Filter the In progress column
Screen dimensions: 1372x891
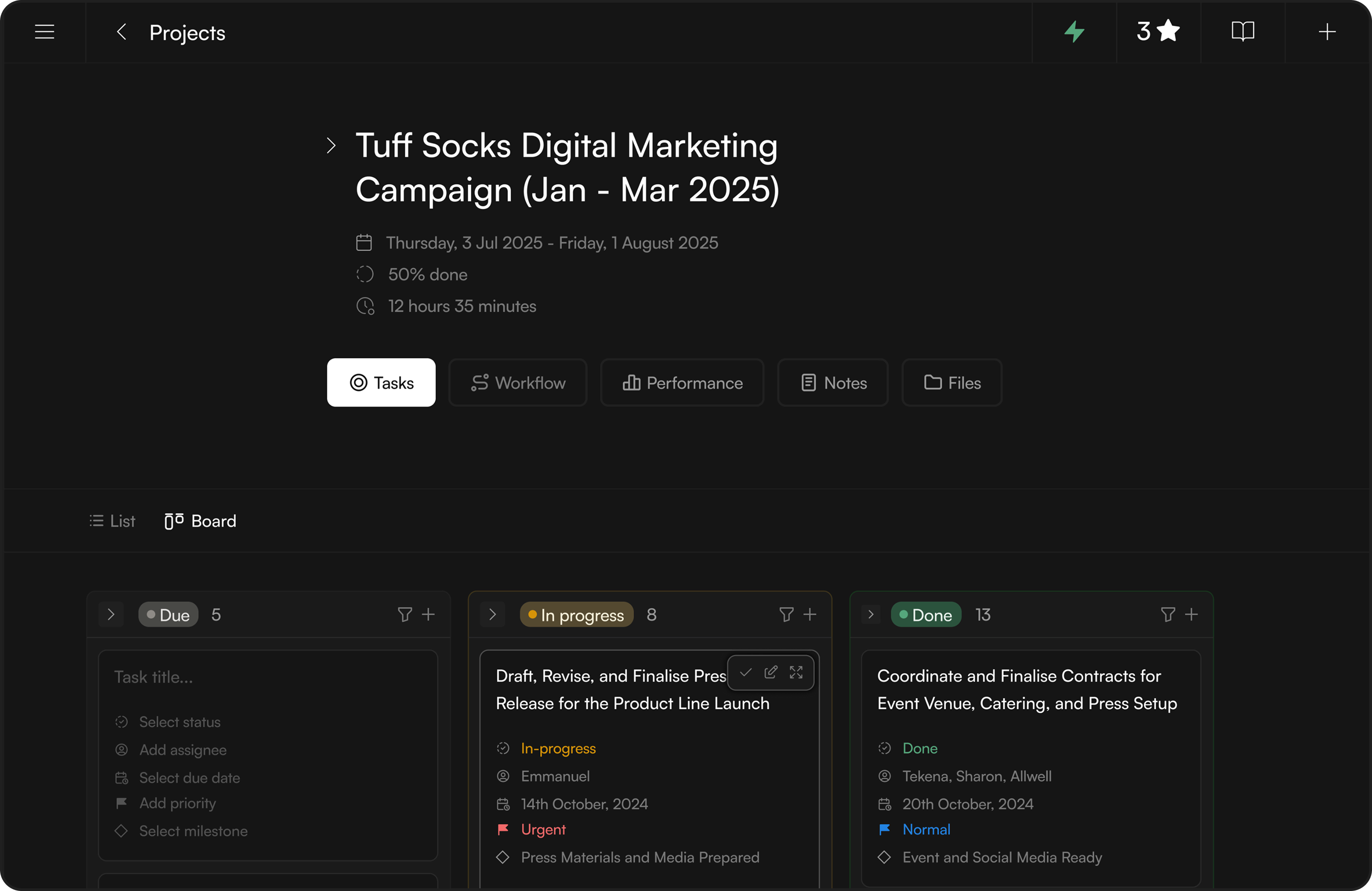point(786,614)
